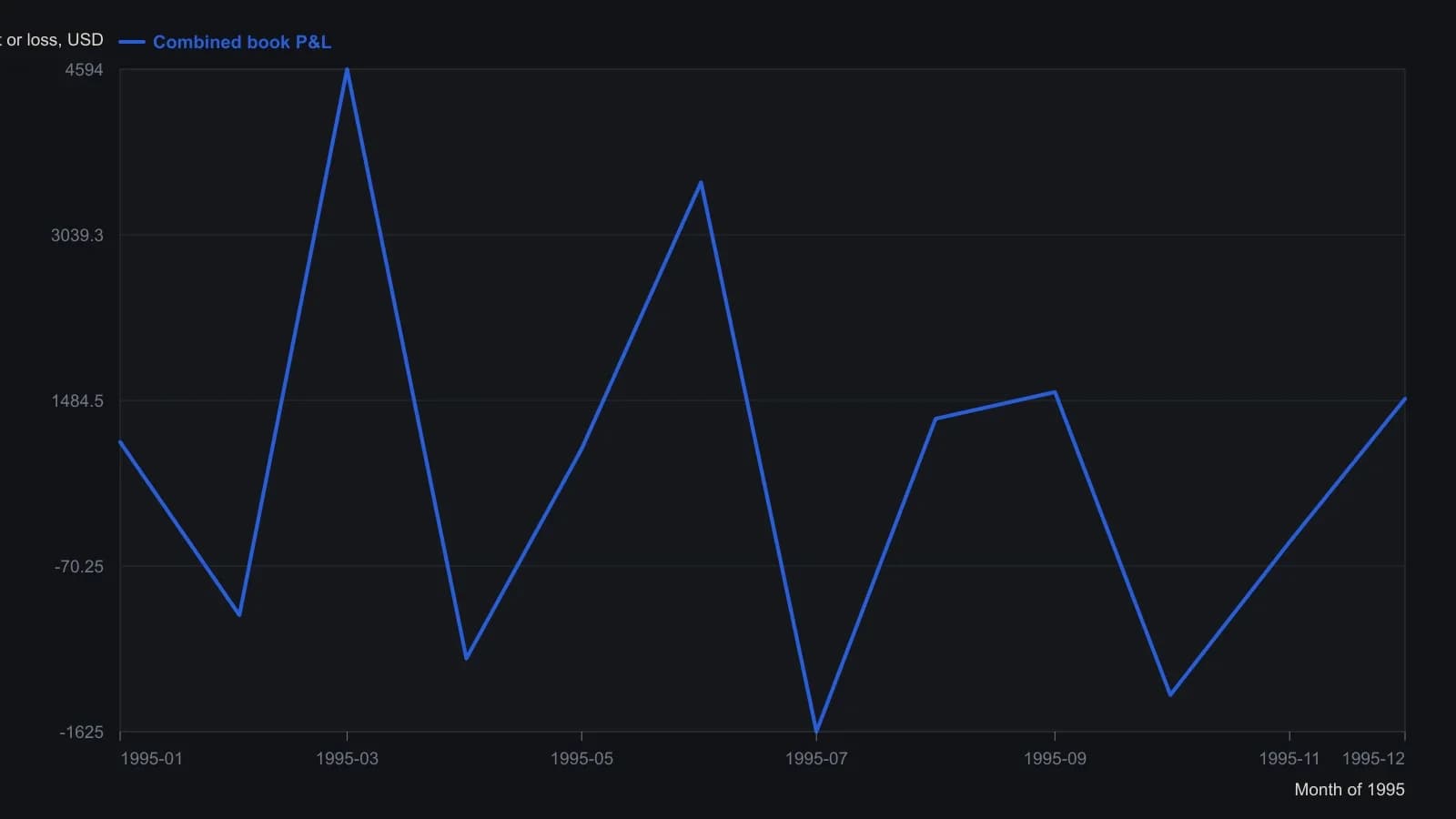Image resolution: width=1456 pixels, height=819 pixels.
Task: Select the y-axis label -1625
Action: (82, 733)
